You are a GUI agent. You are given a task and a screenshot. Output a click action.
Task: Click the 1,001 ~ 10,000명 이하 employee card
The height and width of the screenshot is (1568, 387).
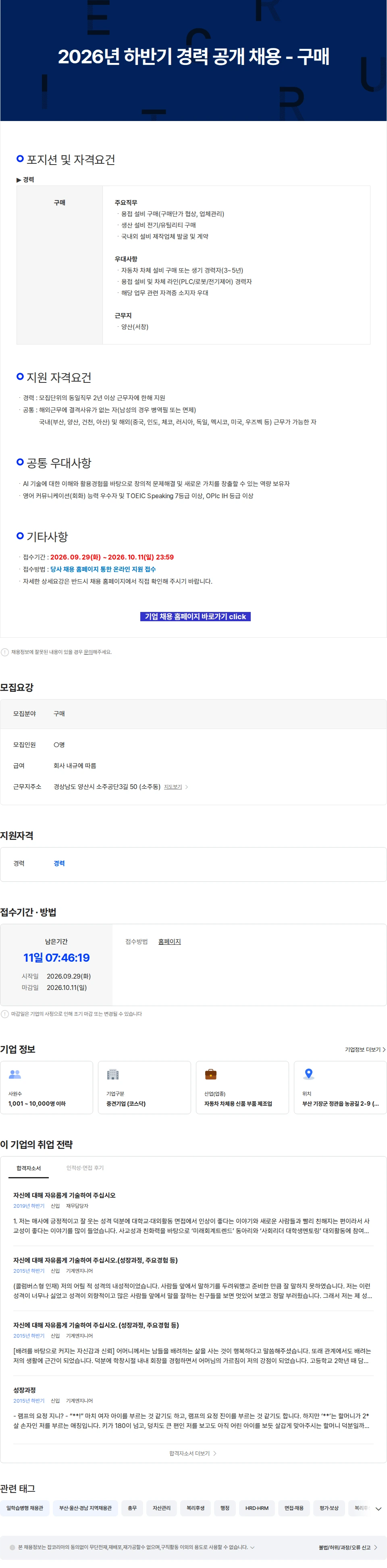coord(46,1088)
